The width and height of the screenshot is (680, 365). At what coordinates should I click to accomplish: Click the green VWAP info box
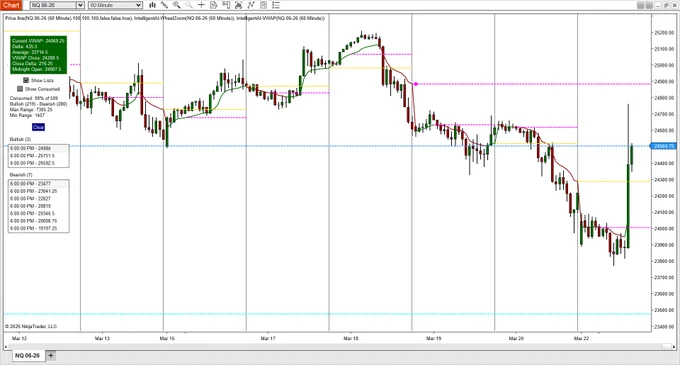[39, 55]
